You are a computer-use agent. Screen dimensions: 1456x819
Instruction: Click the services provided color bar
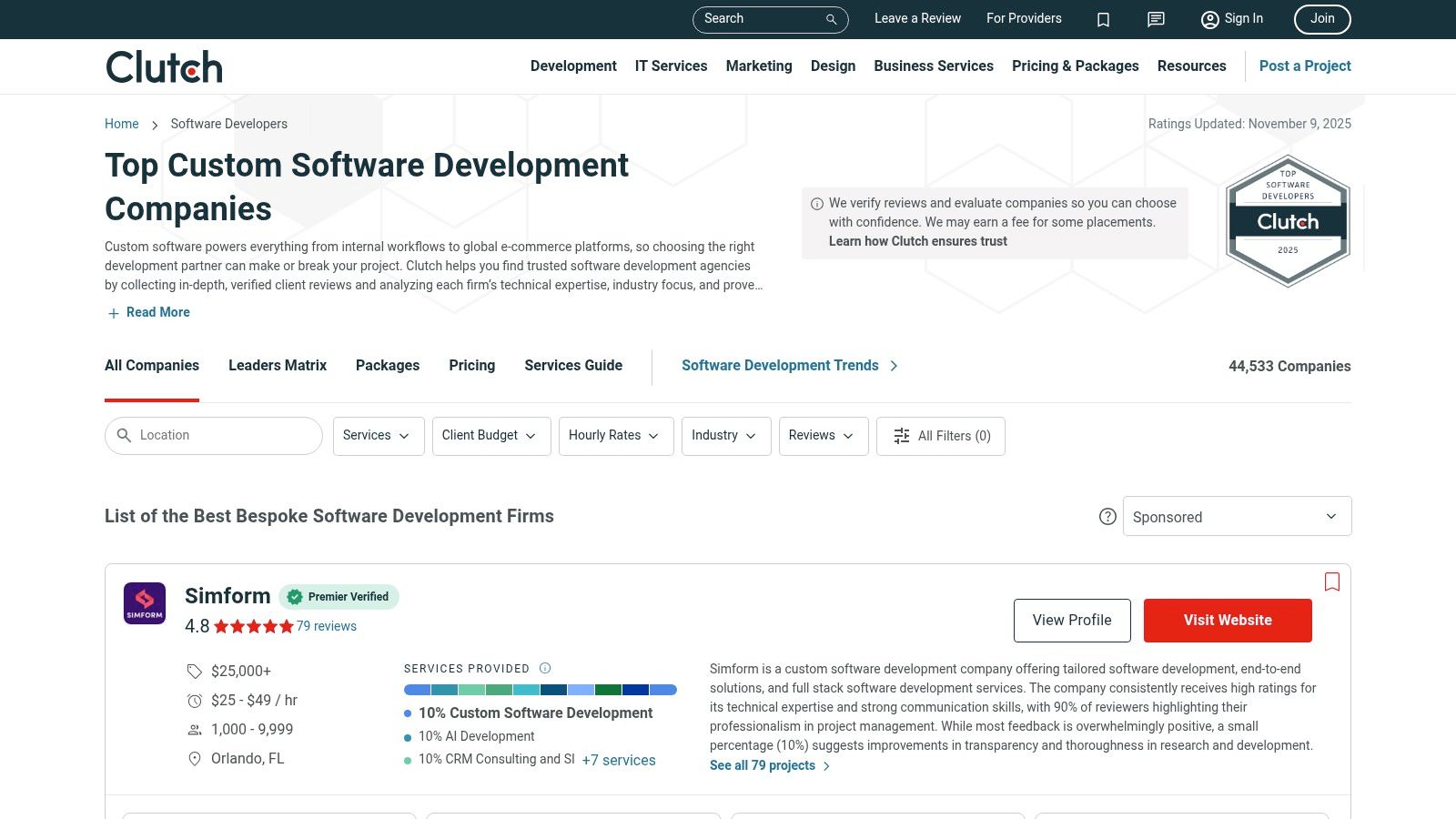tap(540, 690)
